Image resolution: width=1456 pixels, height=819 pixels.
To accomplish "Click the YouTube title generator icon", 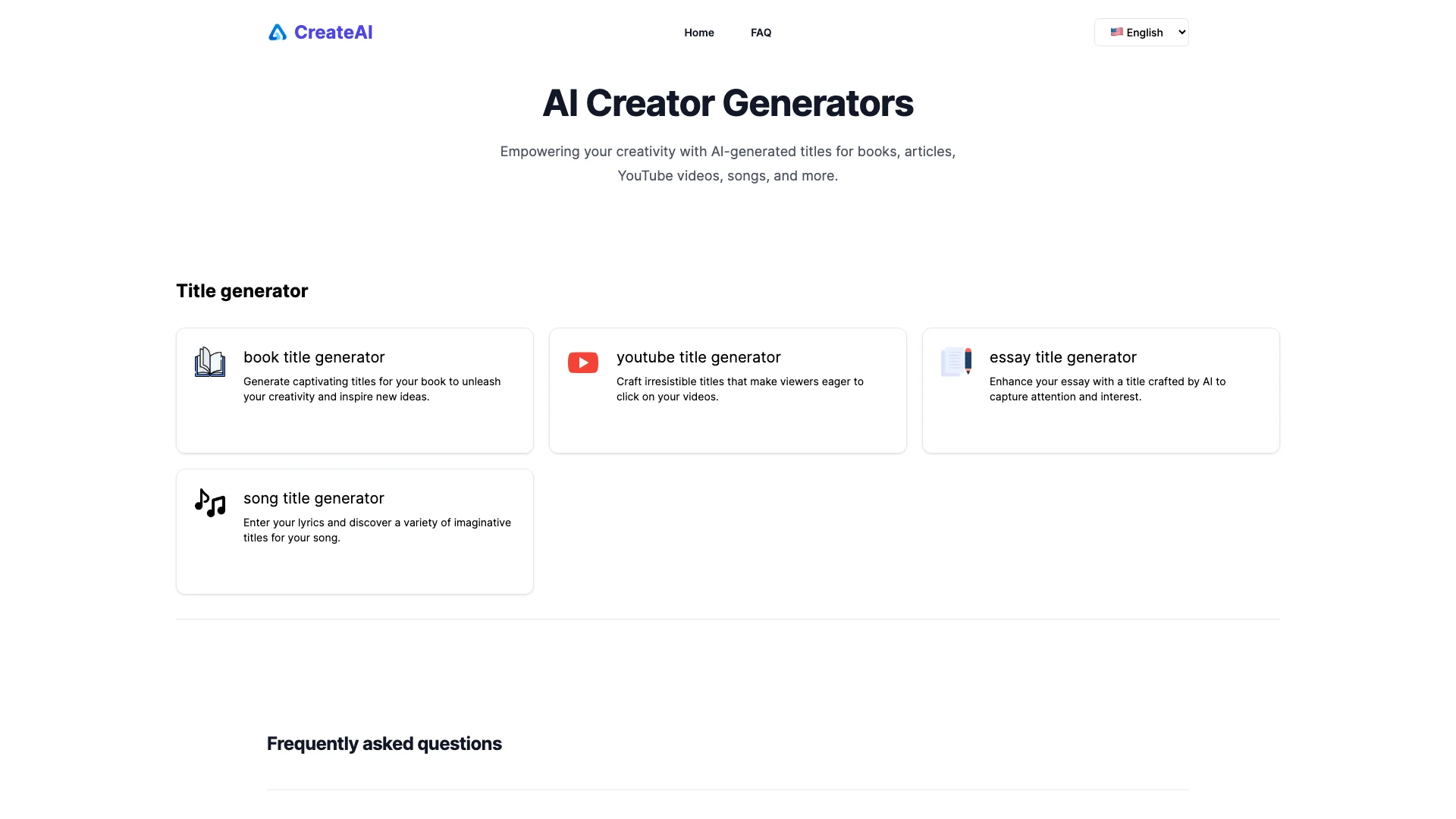I will click(x=582, y=362).
